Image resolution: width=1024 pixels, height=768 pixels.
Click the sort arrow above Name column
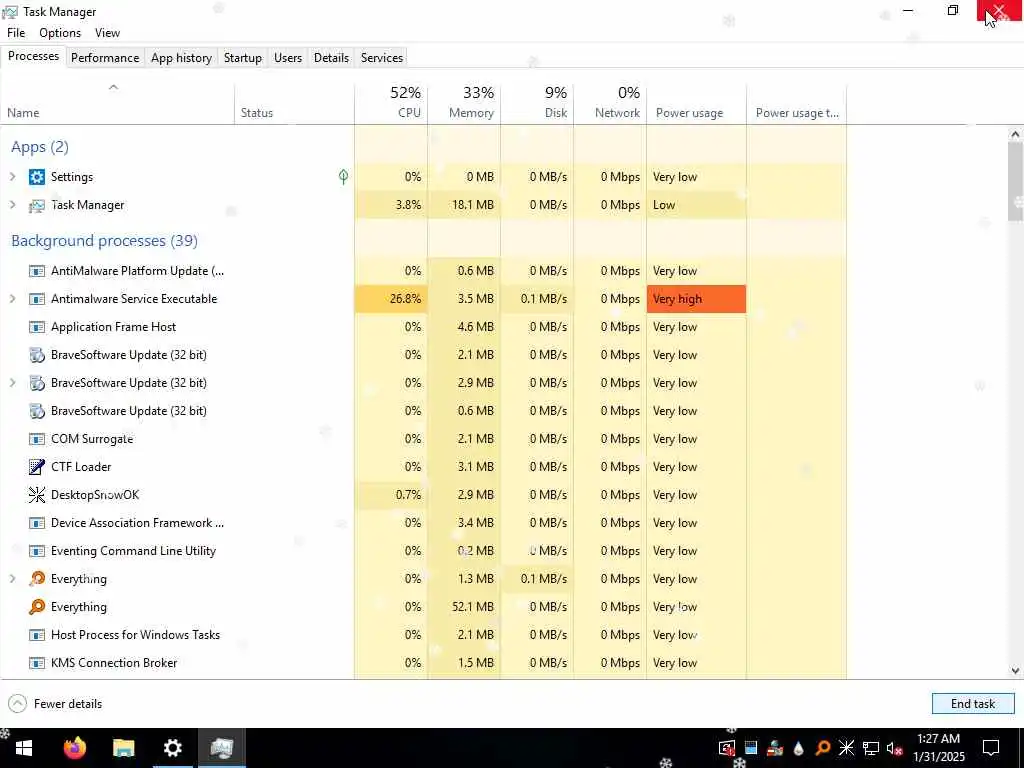[x=113, y=88]
